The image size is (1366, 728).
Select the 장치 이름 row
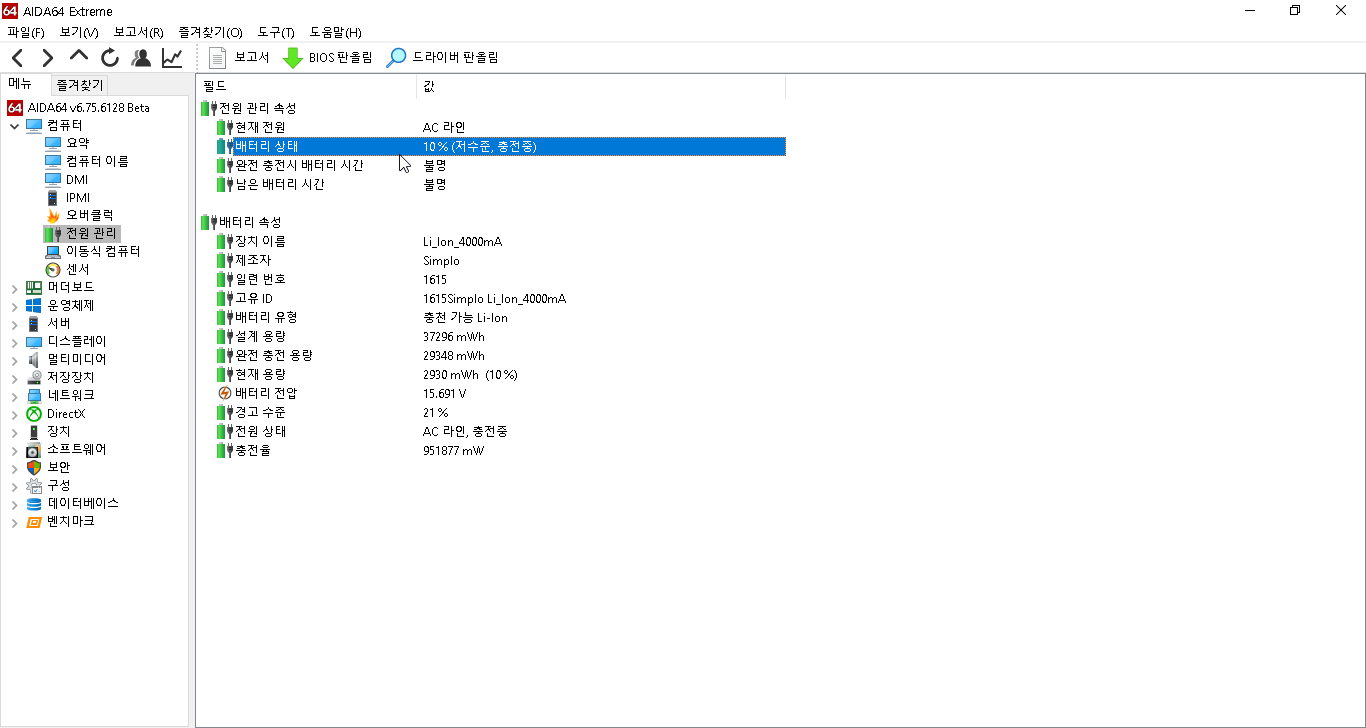coord(500,241)
